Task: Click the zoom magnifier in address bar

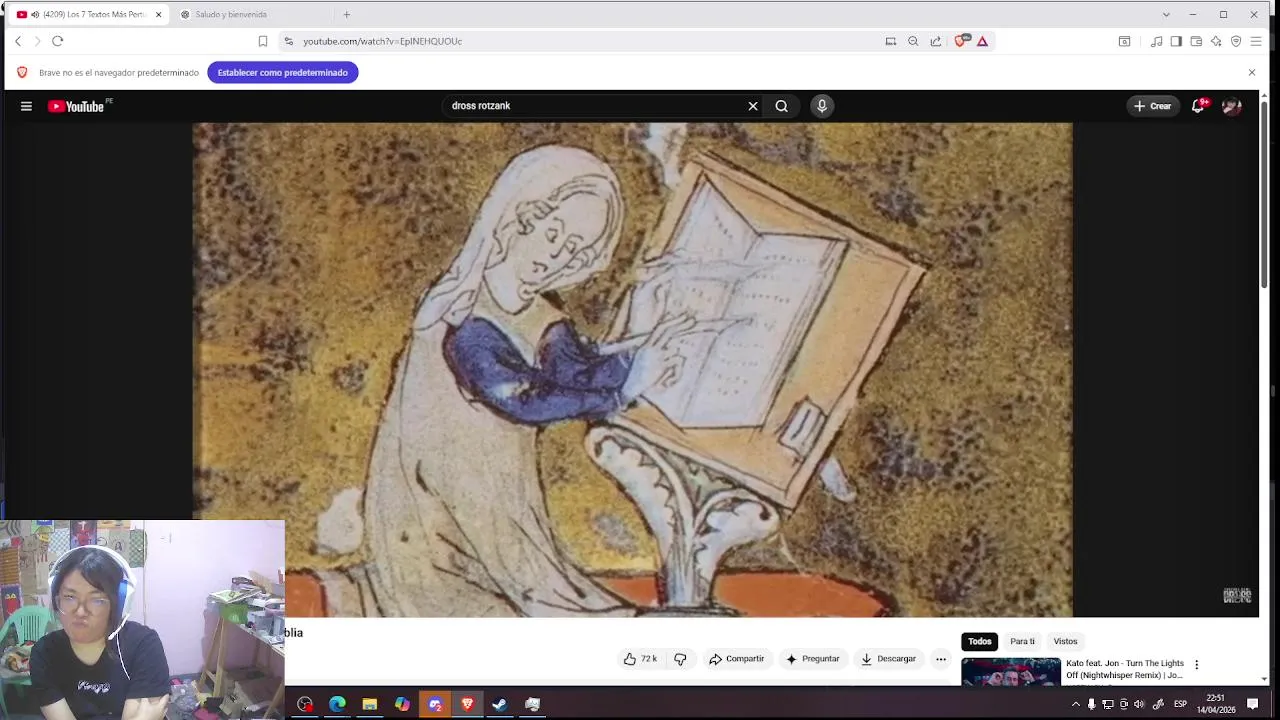Action: (913, 41)
